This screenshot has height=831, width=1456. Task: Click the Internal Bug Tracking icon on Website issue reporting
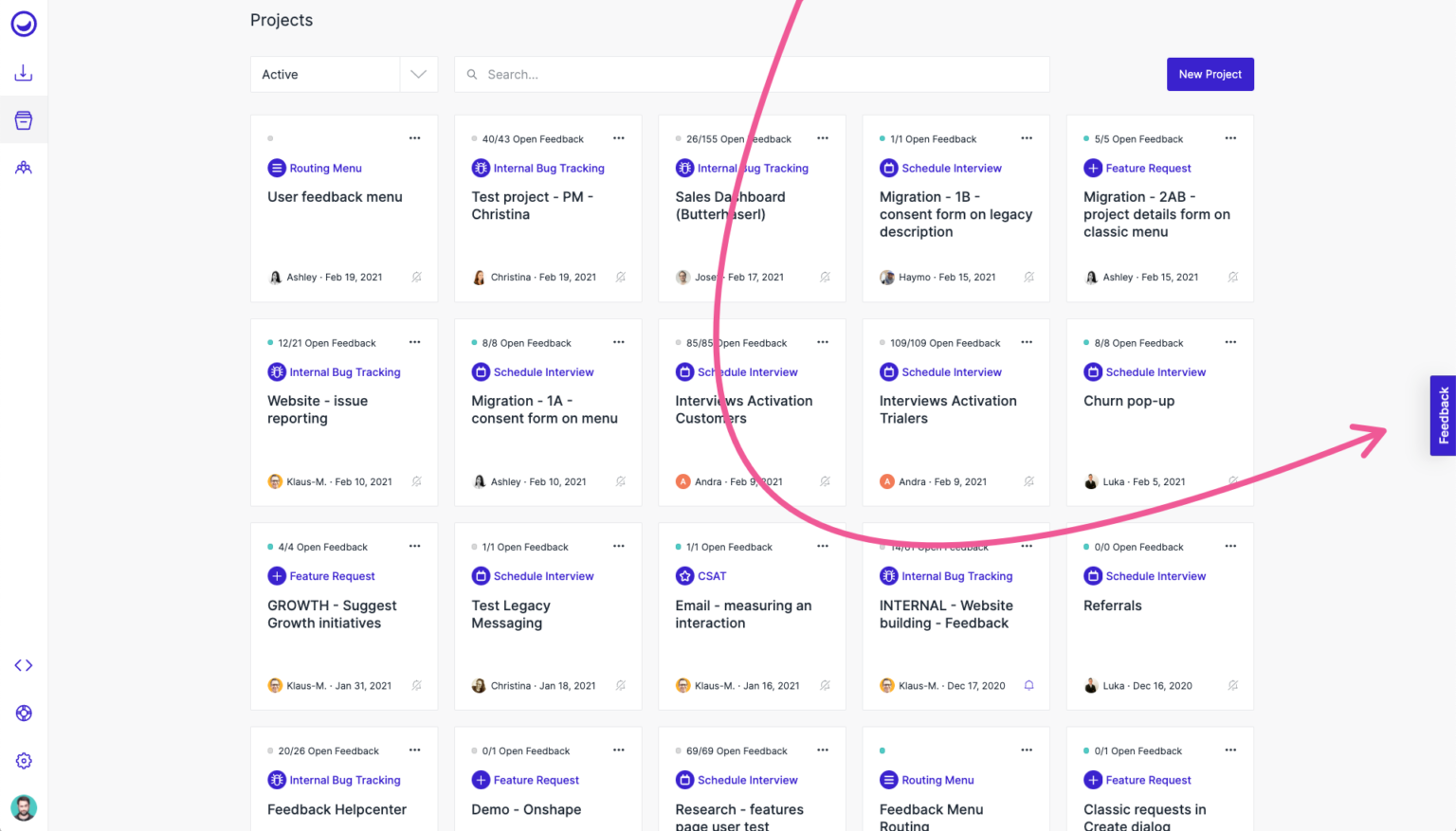tap(276, 371)
